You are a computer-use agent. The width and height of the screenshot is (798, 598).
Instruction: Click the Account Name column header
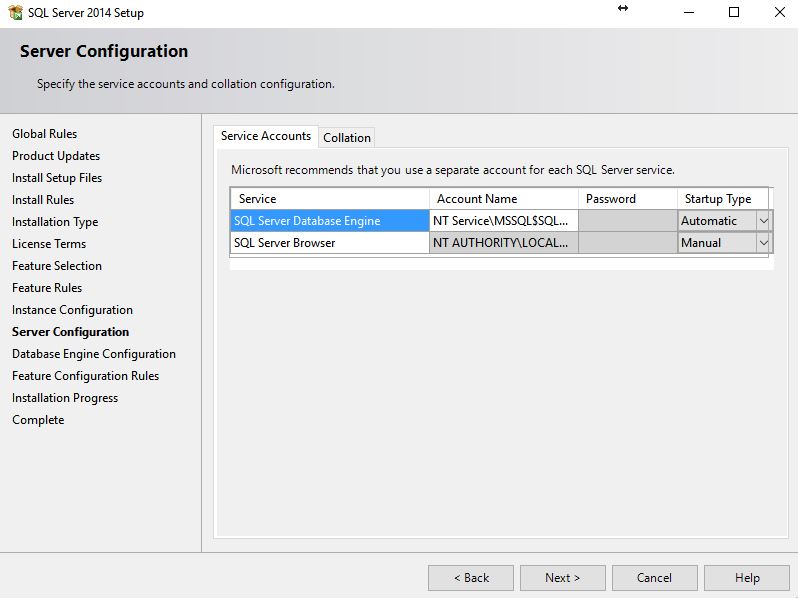pyautogui.click(x=504, y=199)
